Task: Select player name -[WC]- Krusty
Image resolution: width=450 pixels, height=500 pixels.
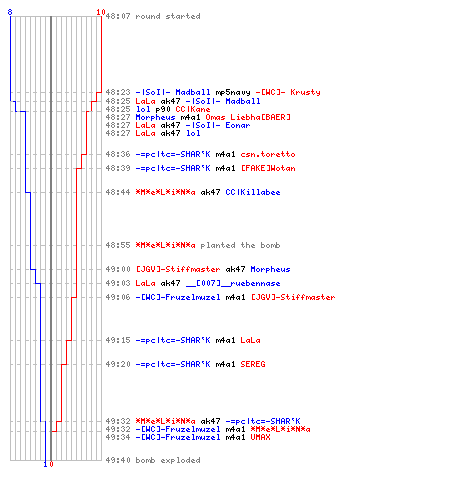Action: [x=288, y=92]
